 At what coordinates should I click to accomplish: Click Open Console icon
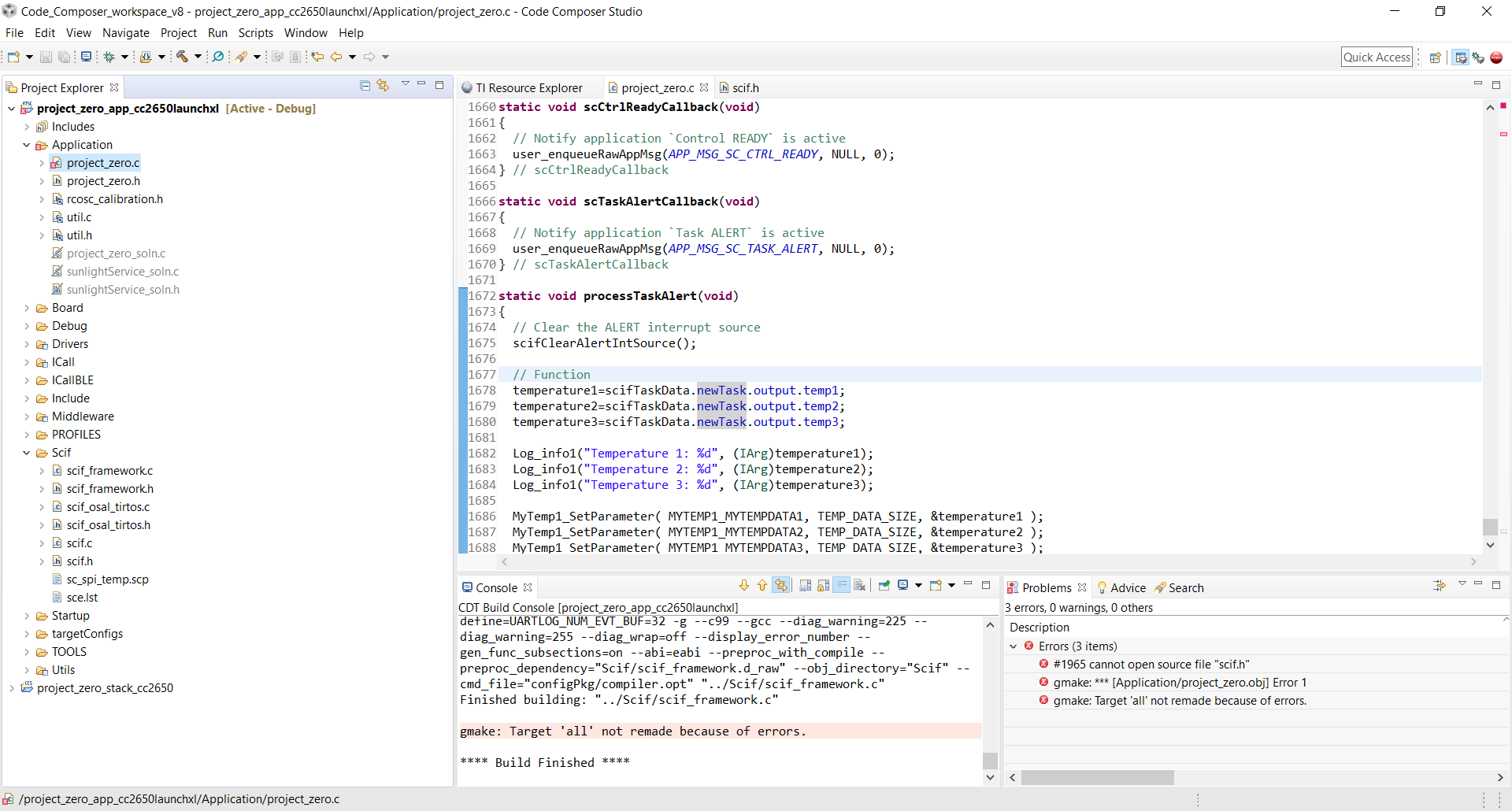(936, 585)
